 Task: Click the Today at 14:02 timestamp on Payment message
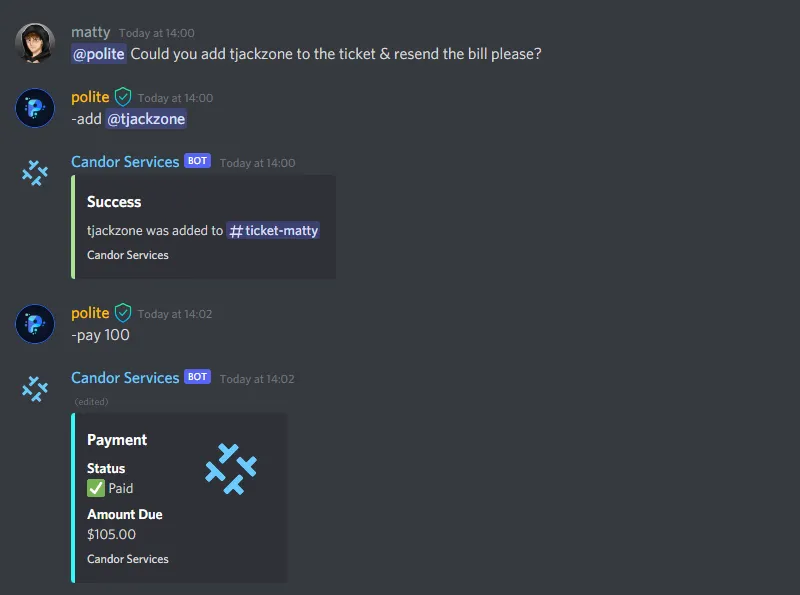pyautogui.click(x=257, y=379)
